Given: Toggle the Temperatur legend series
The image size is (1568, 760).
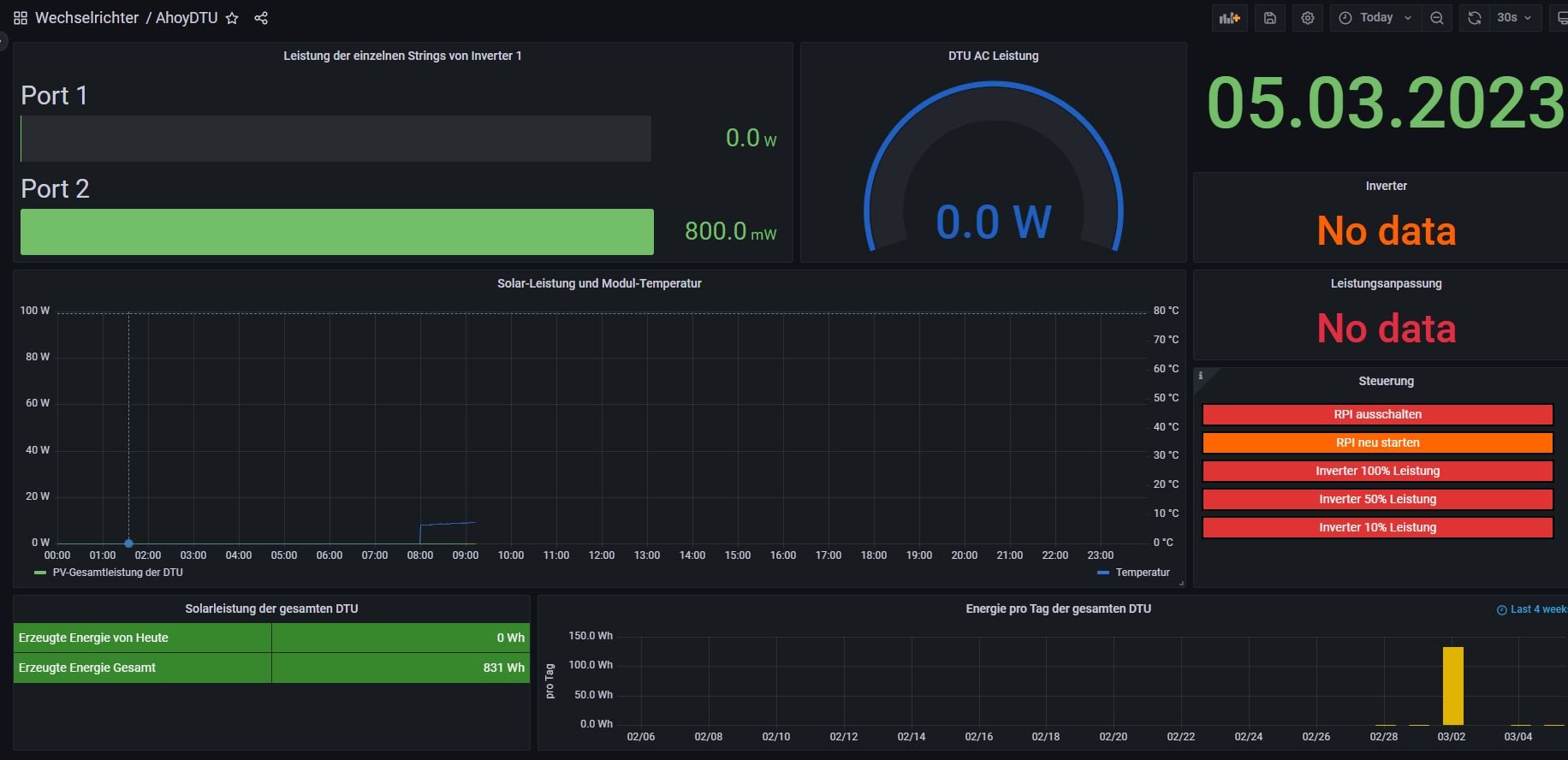Looking at the screenshot, I should click(x=1142, y=573).
